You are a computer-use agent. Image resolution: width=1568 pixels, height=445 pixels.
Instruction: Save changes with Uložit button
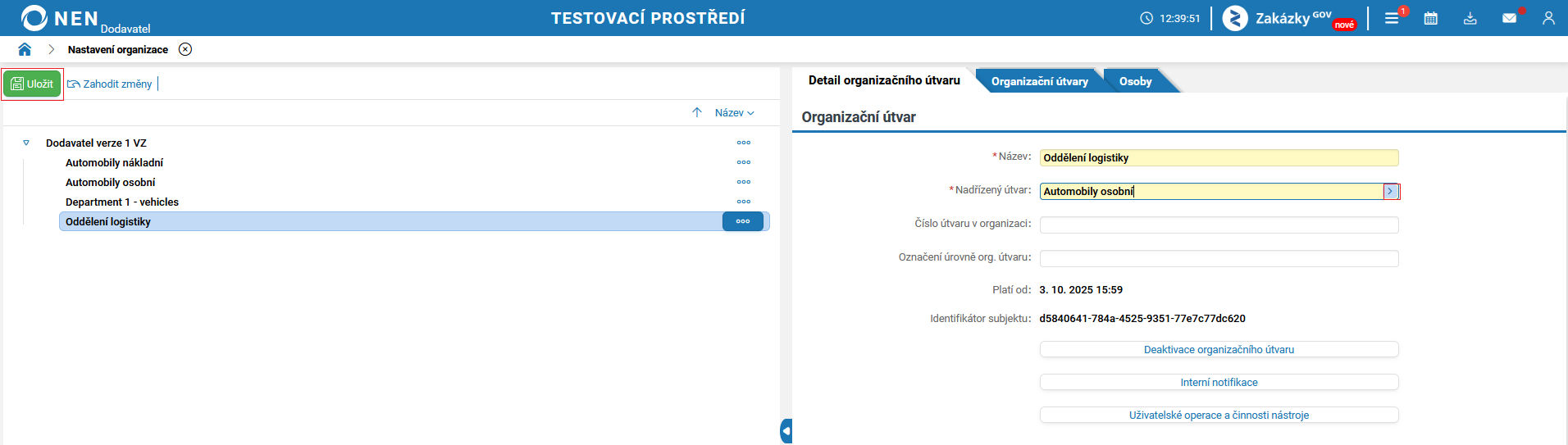coord(32,84)
